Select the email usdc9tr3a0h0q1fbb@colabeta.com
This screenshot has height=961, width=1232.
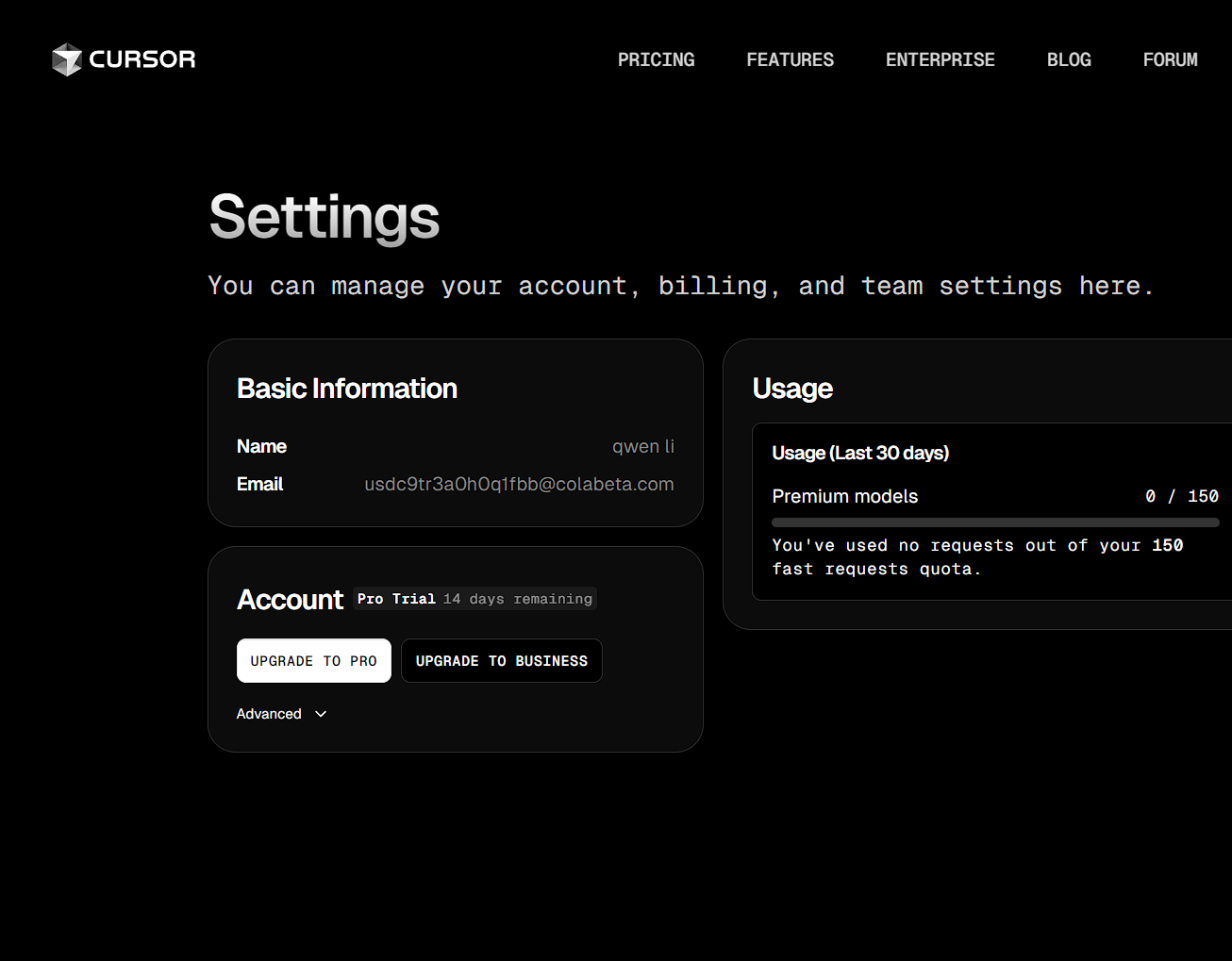pyautogui.click(x=519, y=484)
